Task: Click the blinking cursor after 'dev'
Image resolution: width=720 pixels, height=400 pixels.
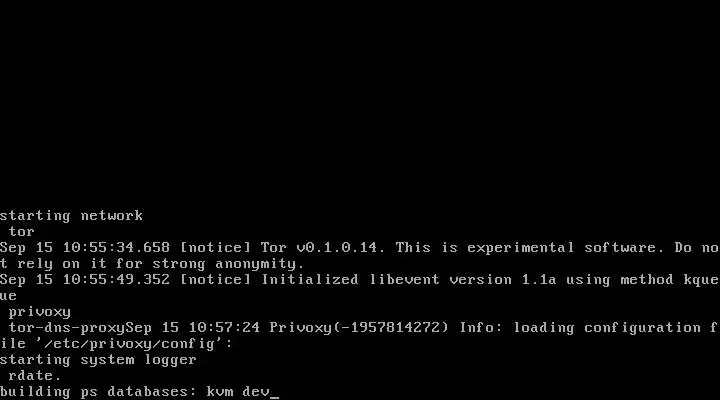Action: coord(274,396)
